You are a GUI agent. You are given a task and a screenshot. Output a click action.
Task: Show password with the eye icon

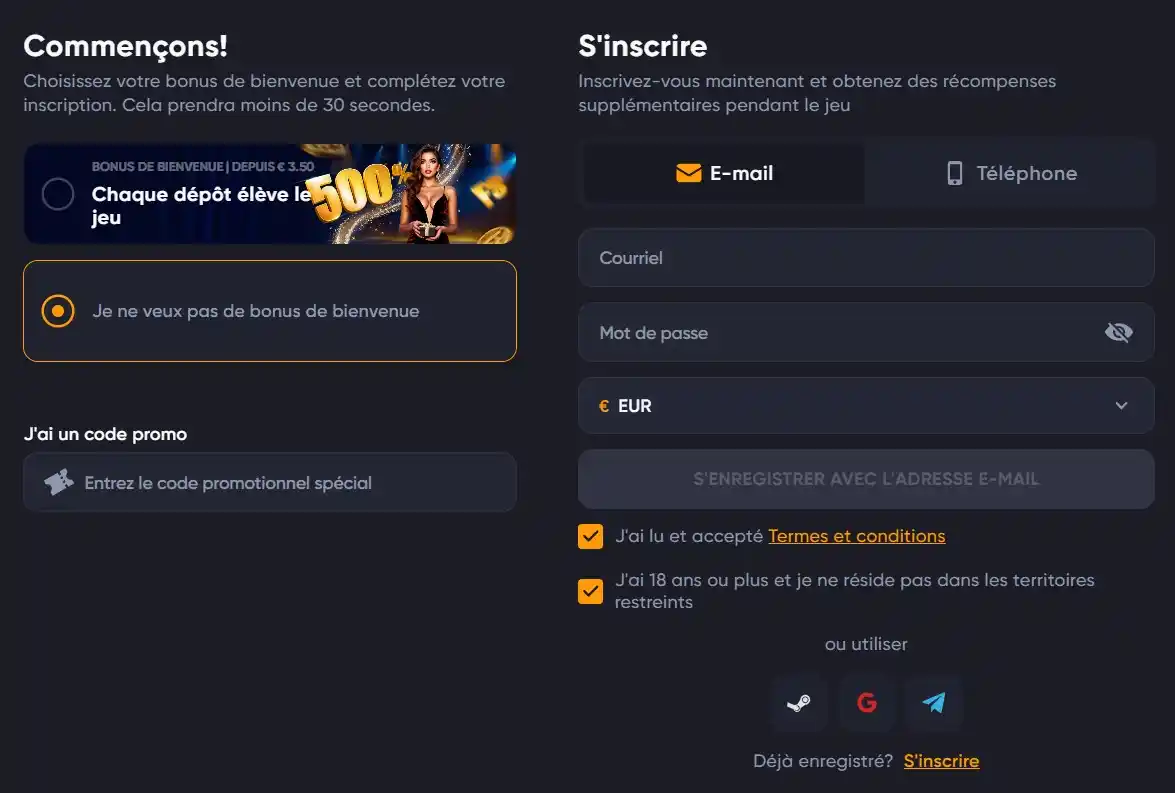pyautogui.click(x=1118, y=333)
